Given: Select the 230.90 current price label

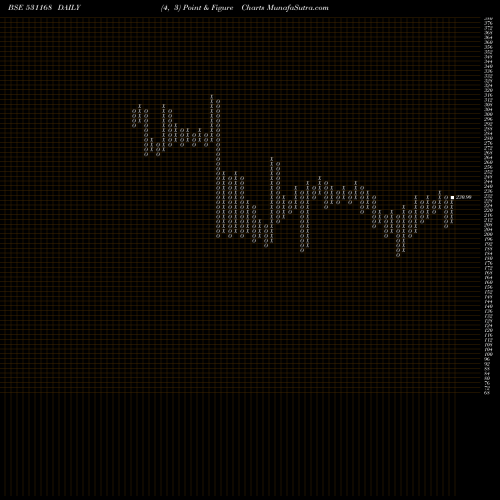Looking at the screenshot, I should pos(463,197).
